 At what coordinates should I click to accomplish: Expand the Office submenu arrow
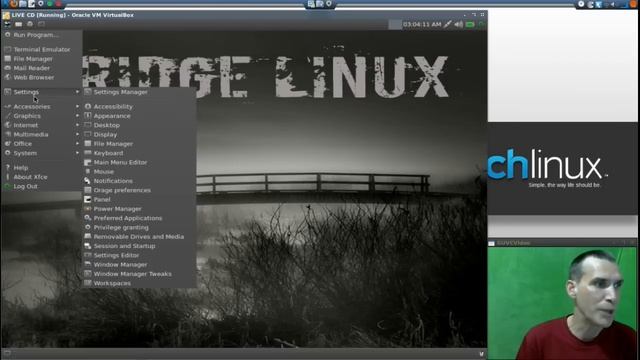(x=77, y=144)
